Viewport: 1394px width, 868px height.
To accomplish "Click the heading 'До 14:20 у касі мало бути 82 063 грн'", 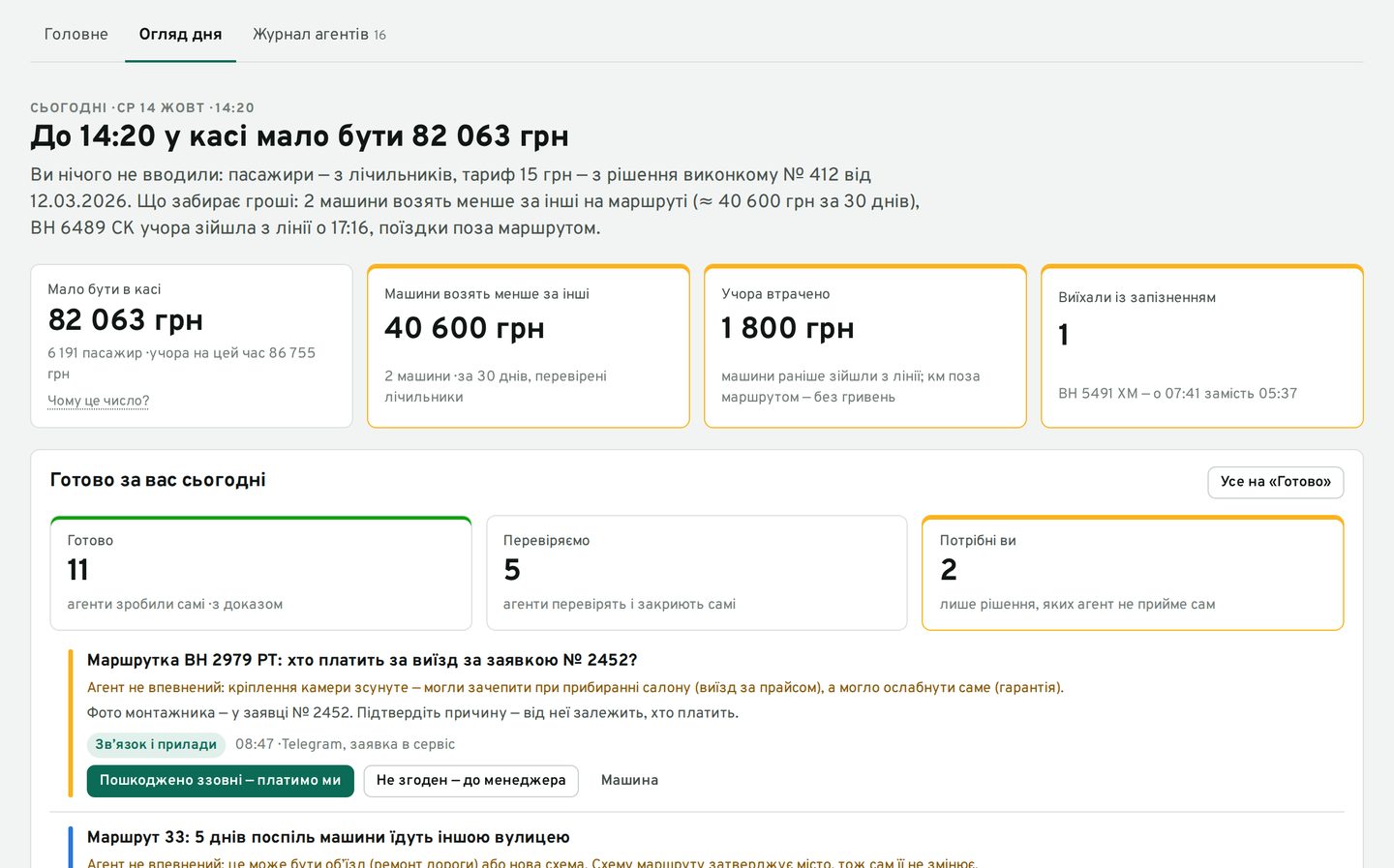I will (299, 135).
